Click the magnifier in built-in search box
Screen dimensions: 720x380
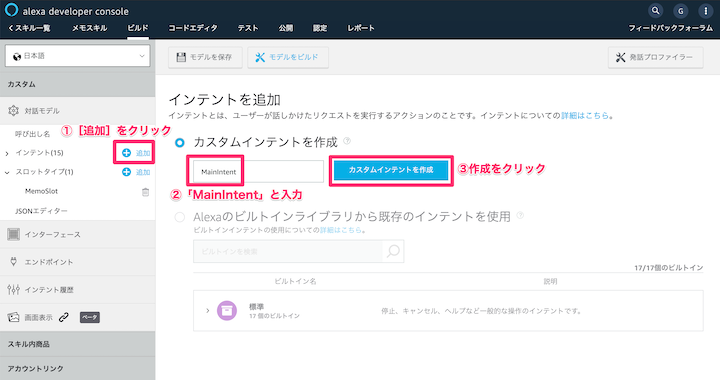(x=393, y=251)
